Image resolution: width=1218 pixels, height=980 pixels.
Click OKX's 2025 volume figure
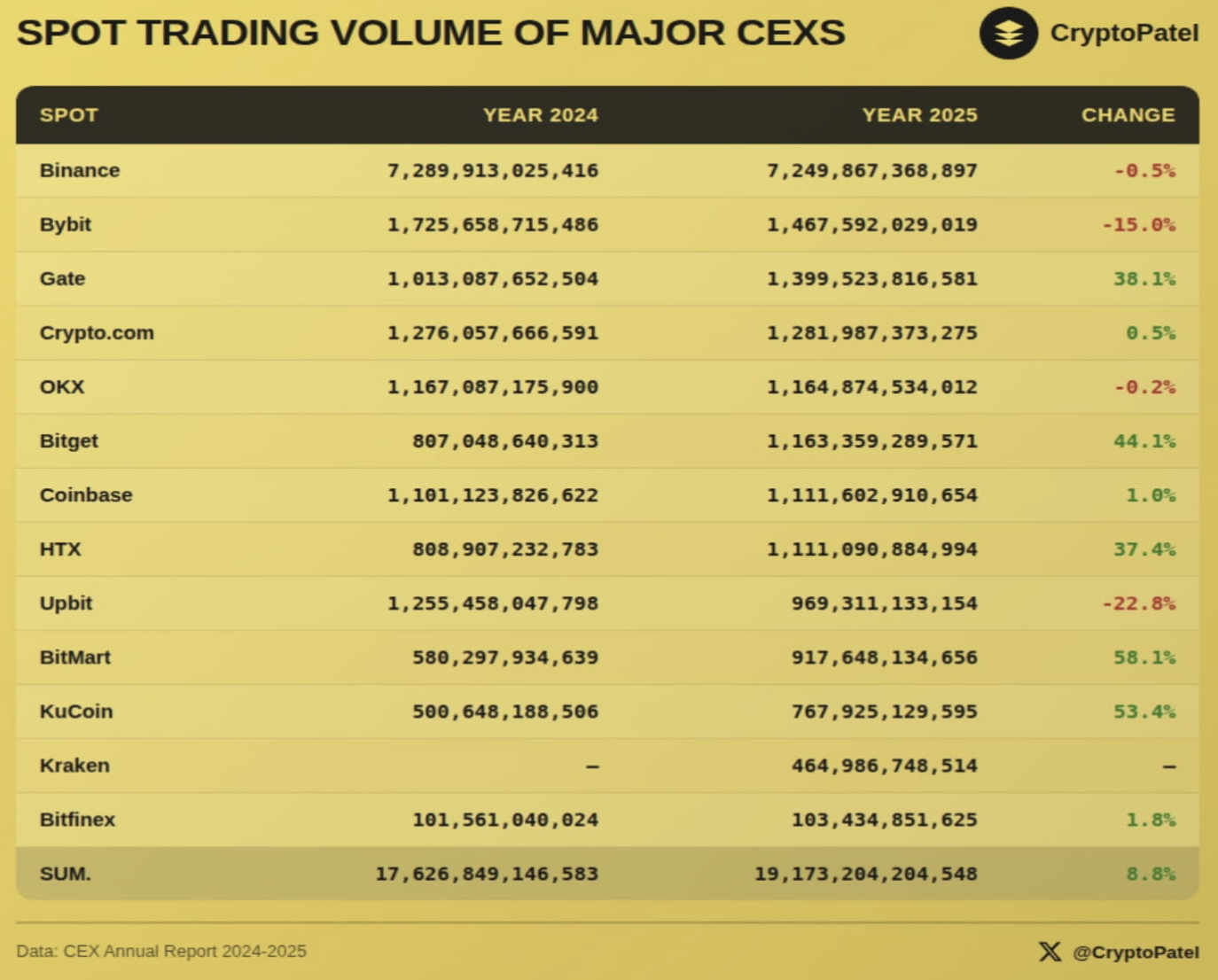(x=871, y=387)
